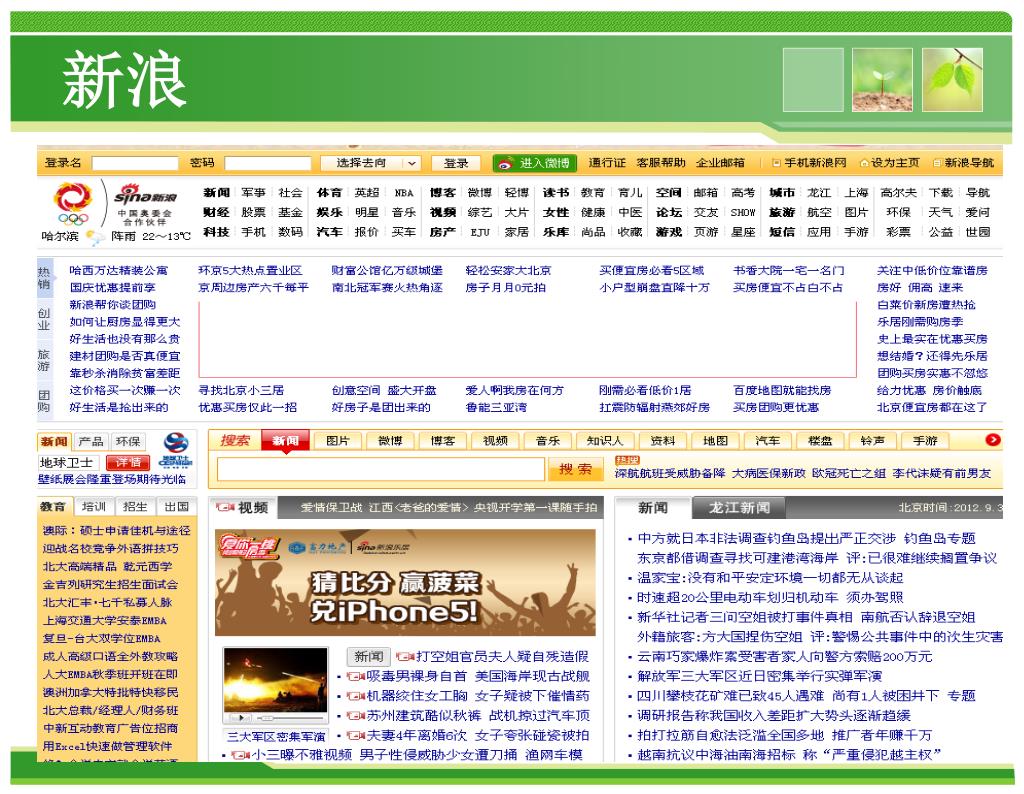
Task: Click the Sina logo
Action: click(x=145, y=195)
